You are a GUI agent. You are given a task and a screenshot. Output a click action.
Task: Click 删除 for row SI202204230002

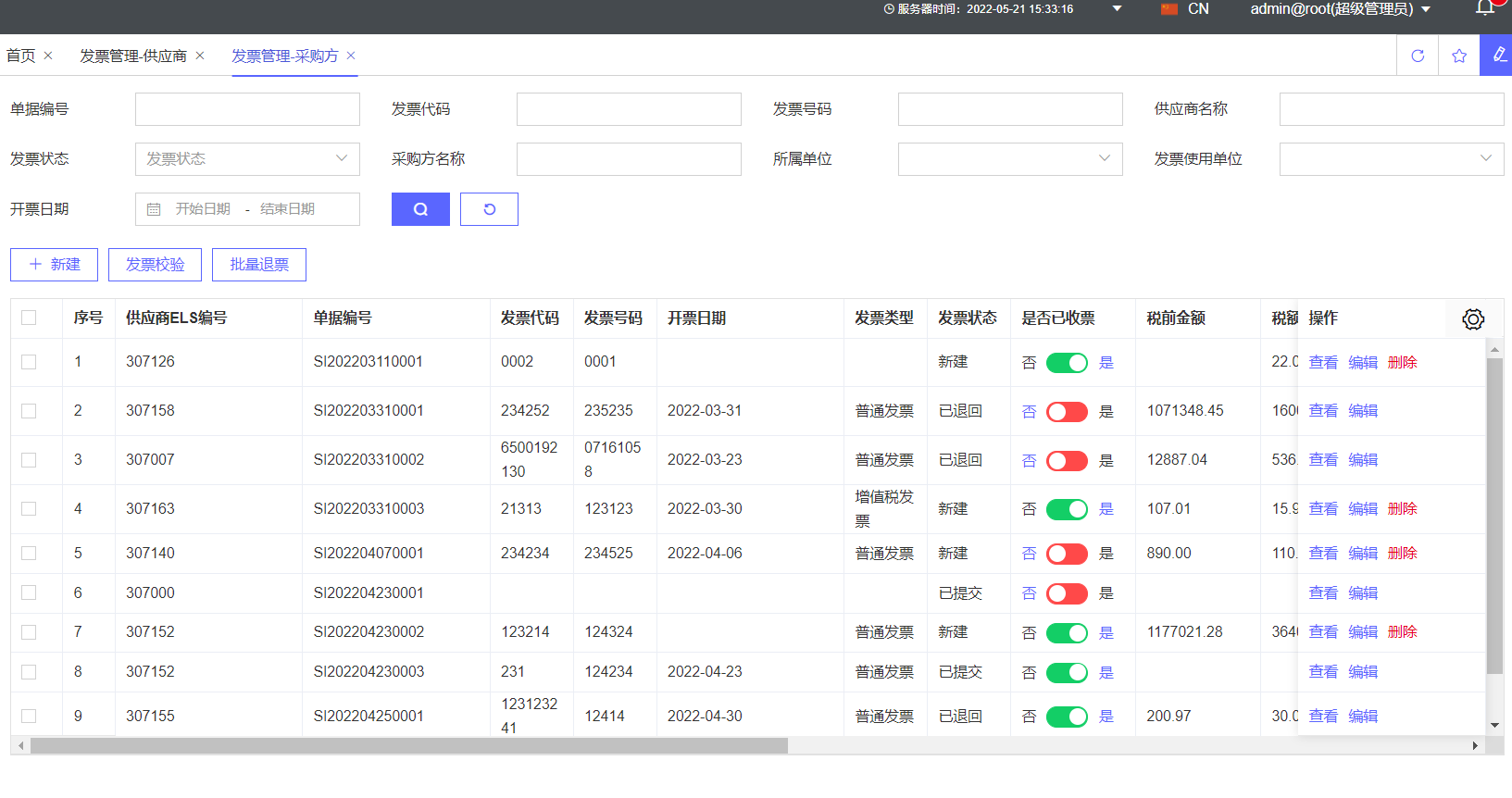pyautogui.click(x=1403, y=632)
